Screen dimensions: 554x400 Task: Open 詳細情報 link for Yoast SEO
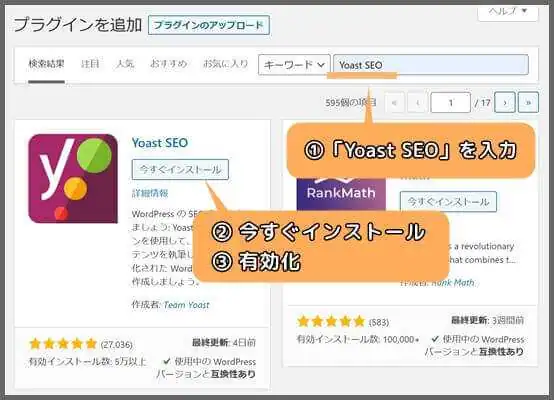point(150,193)
